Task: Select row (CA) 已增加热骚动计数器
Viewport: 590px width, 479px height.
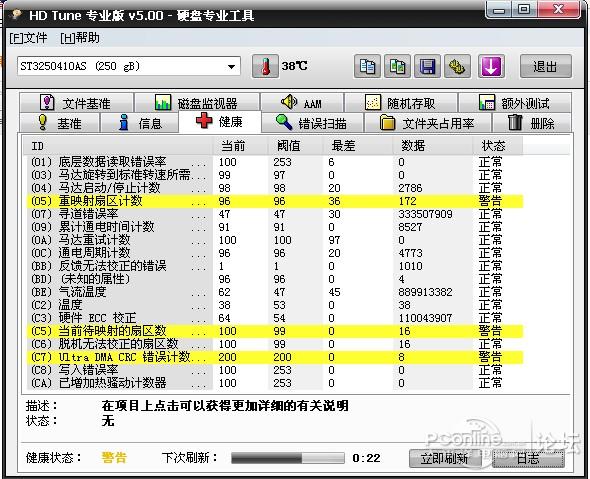Action: tap(275, 383)
